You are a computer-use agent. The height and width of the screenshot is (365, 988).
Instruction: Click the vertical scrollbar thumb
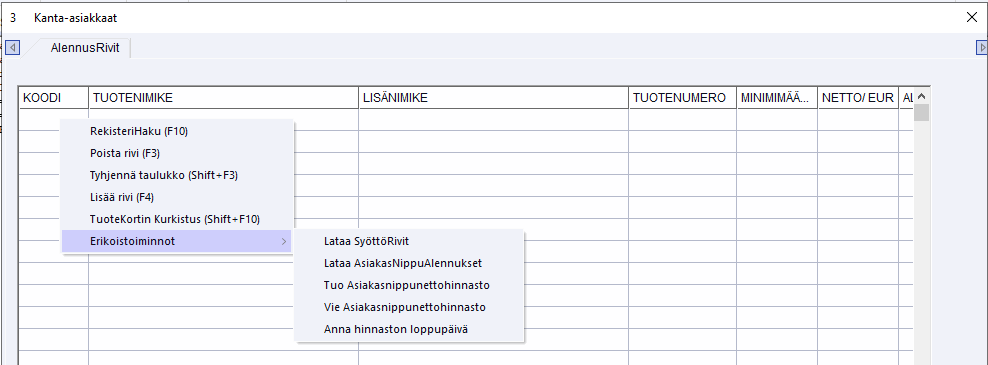coord(921,113)
